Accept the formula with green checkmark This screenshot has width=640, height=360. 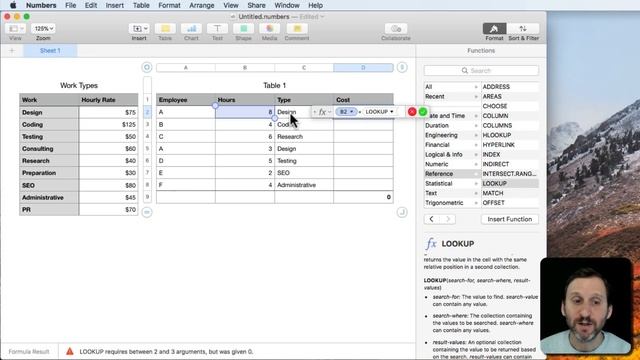(x=423, y=111)
